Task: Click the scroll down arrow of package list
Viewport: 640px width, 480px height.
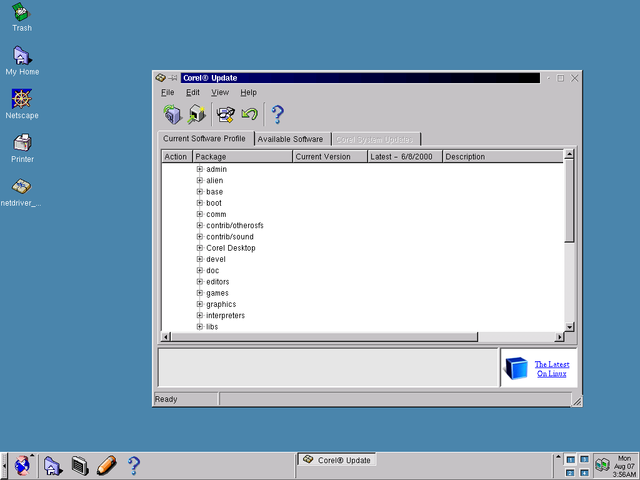Action: tap(569, 327)
